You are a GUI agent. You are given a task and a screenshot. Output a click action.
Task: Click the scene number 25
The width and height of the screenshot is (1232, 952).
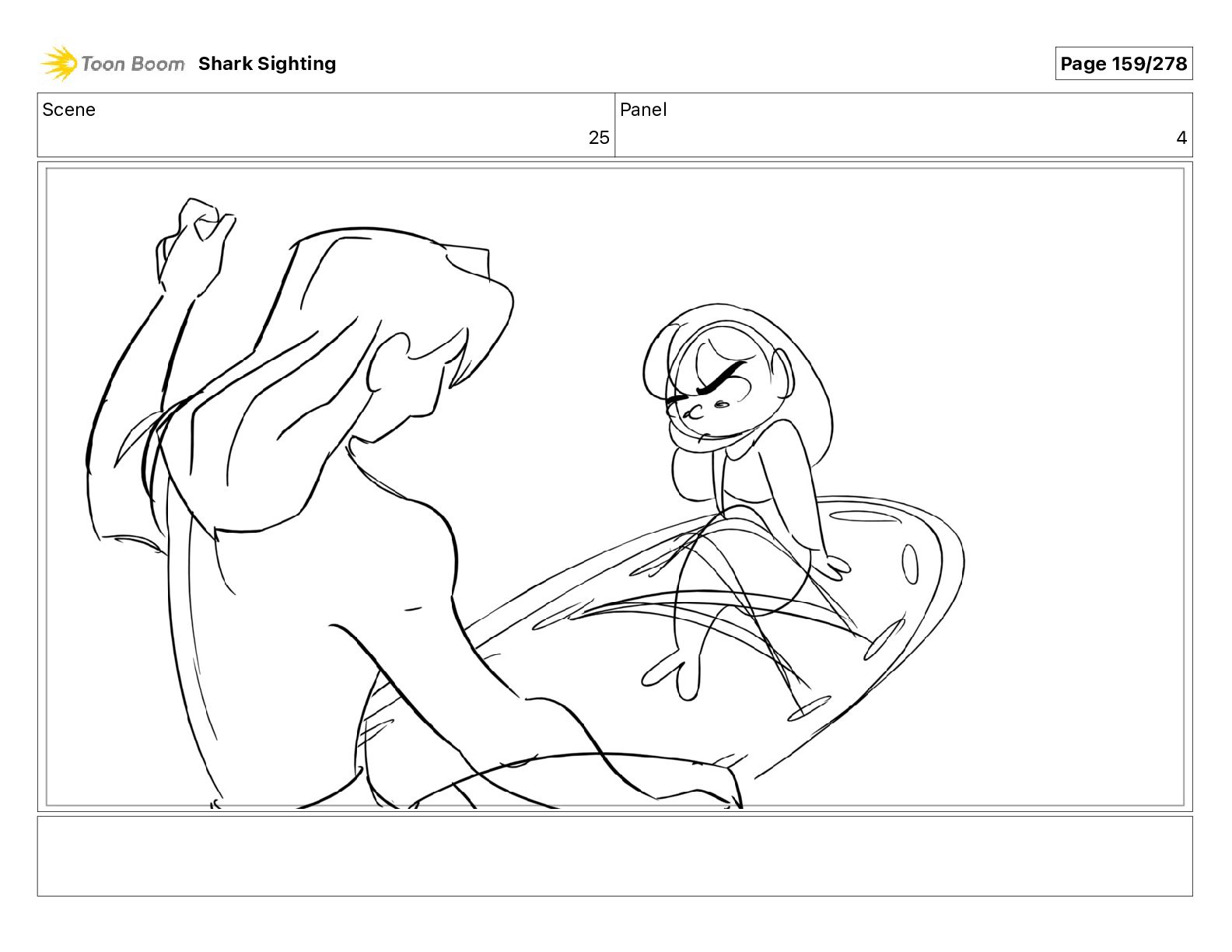[x=599, y=138]
